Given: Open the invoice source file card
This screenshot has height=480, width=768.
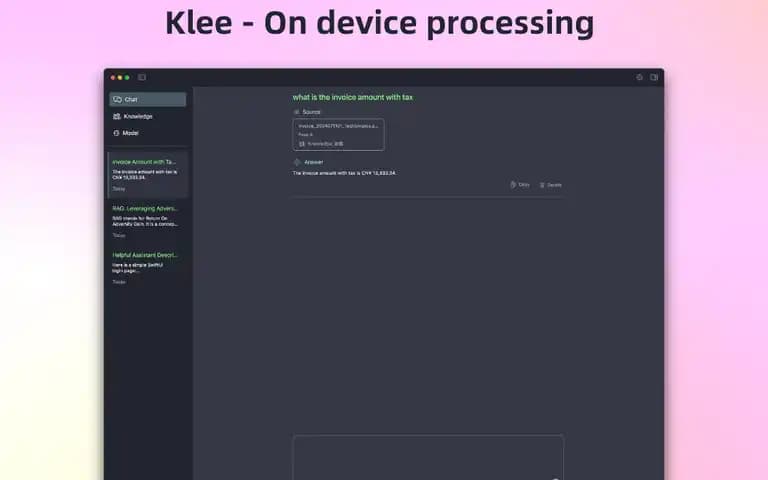Looking at the screenshot, I should click(x=338, y=135).
